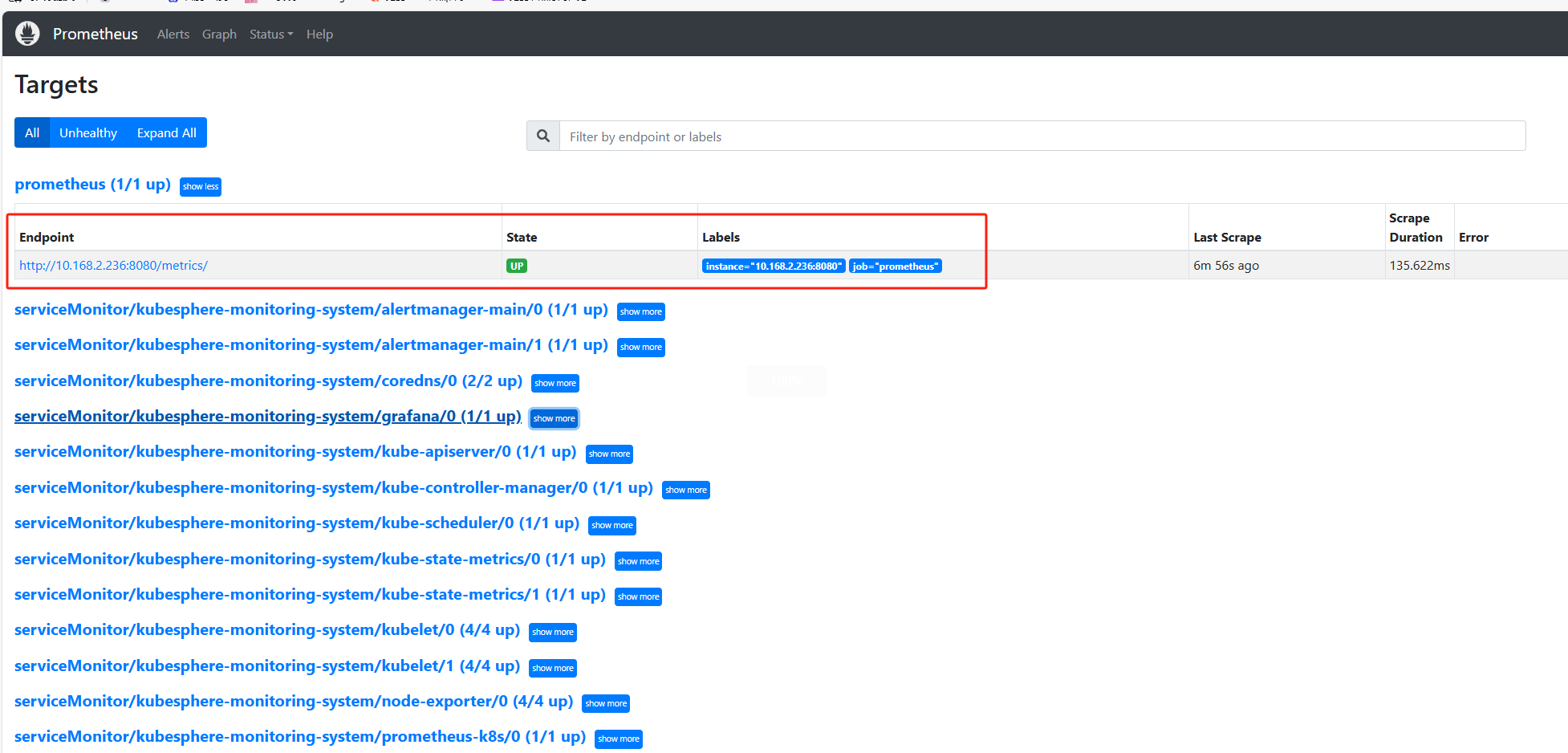Expand kube-apiserver/0 with show more

click(x=610, y=454)
